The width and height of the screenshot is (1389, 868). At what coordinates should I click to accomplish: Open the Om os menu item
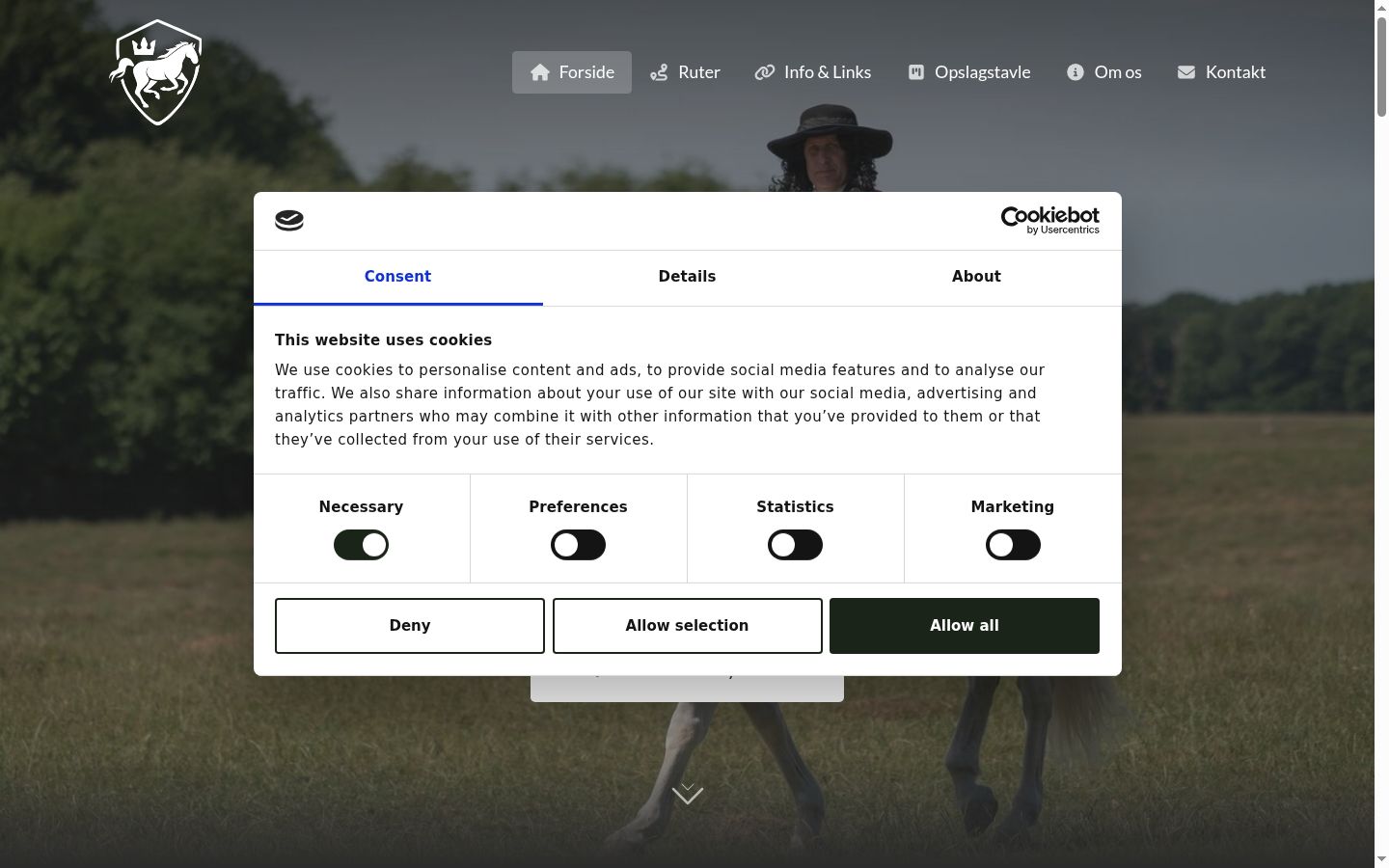click(1103, 72)
